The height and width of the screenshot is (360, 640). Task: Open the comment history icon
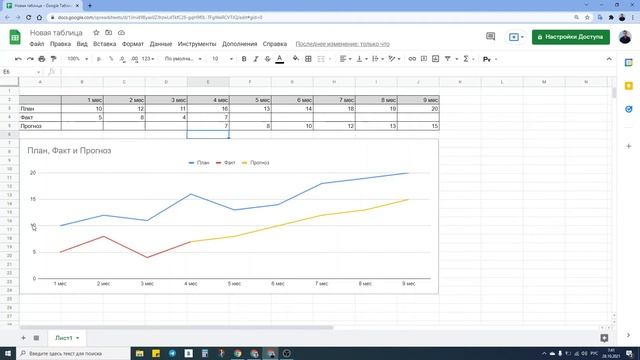(x=491, y=37)
